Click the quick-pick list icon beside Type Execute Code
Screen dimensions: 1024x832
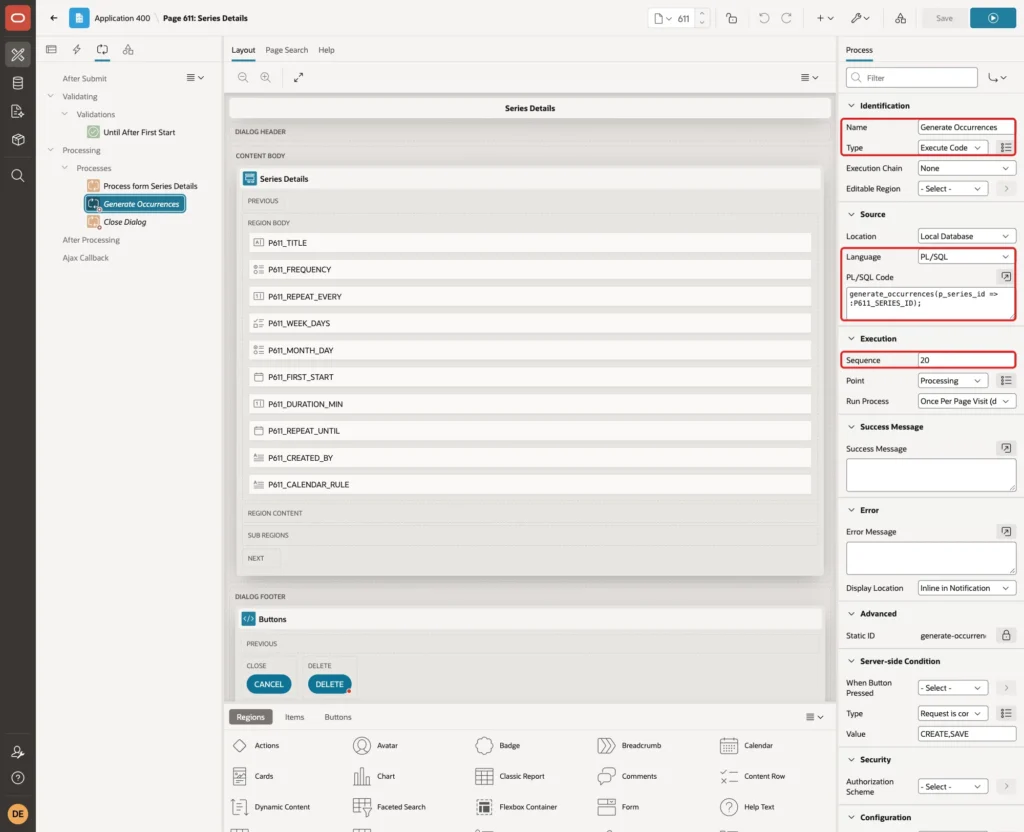(x=1006, y=148)
